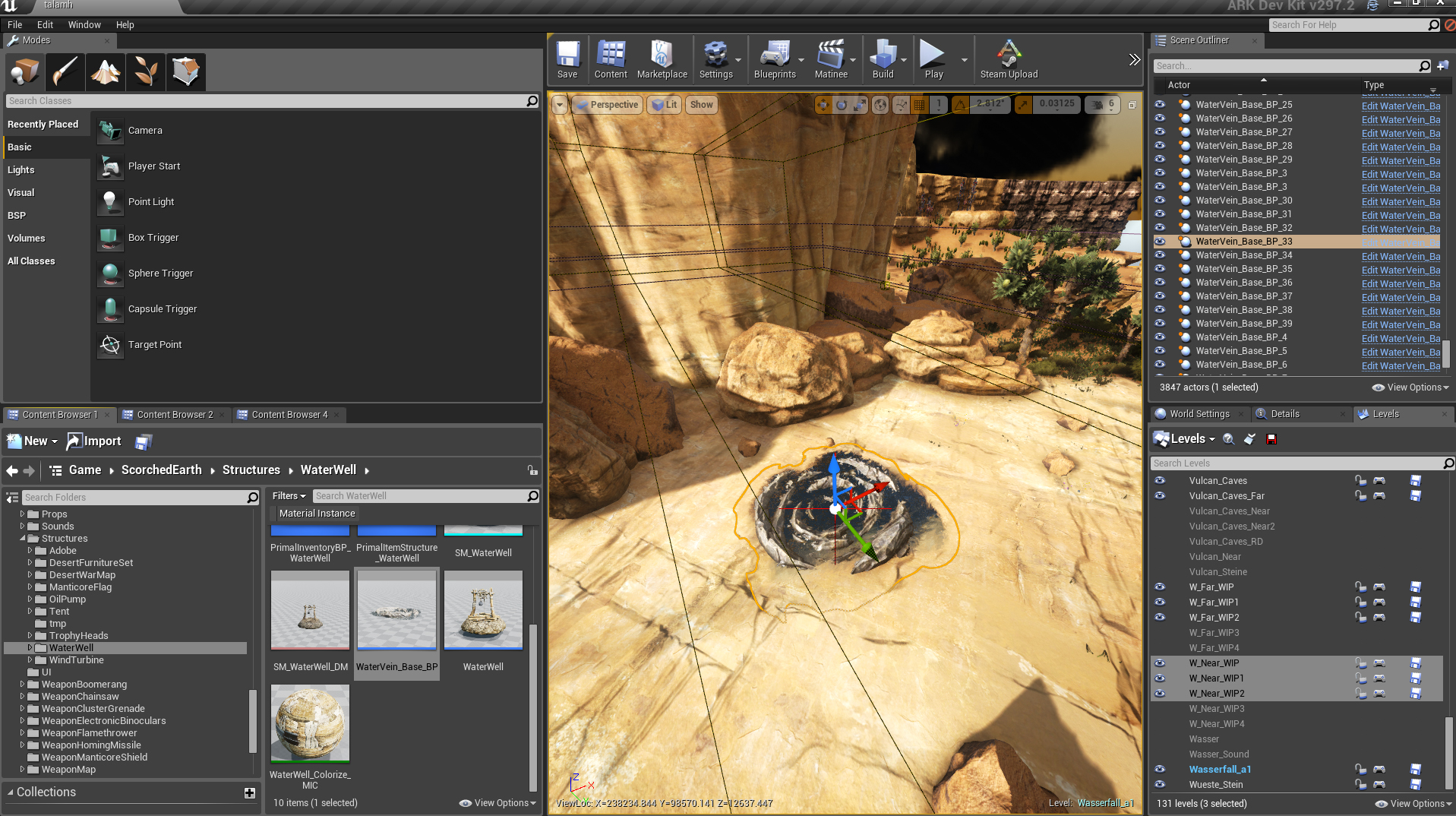This screenshot has height=816, width=1456.
Task: Open the Content toolbar icon
Action: (x=611, y=59)
